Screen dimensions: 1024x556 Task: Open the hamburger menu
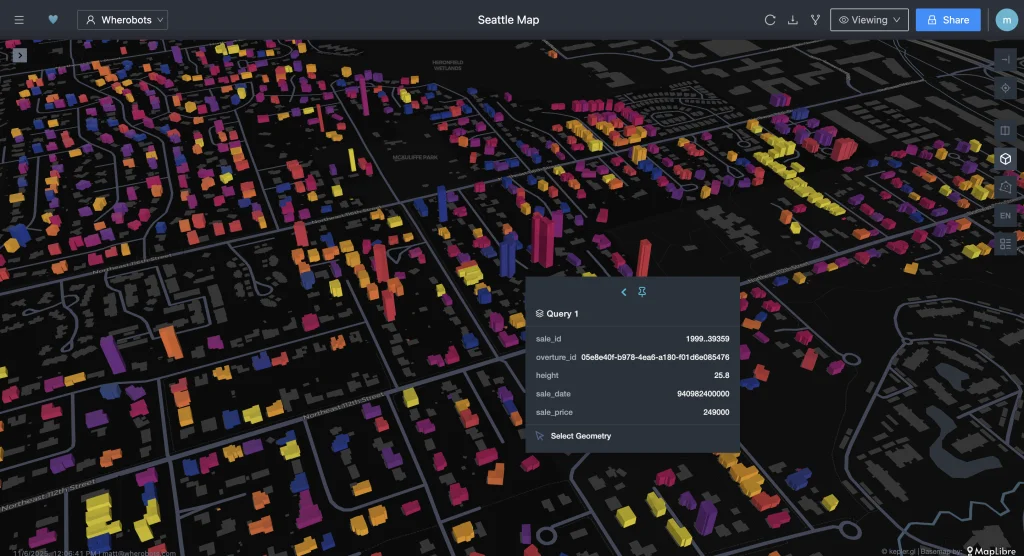19,20
